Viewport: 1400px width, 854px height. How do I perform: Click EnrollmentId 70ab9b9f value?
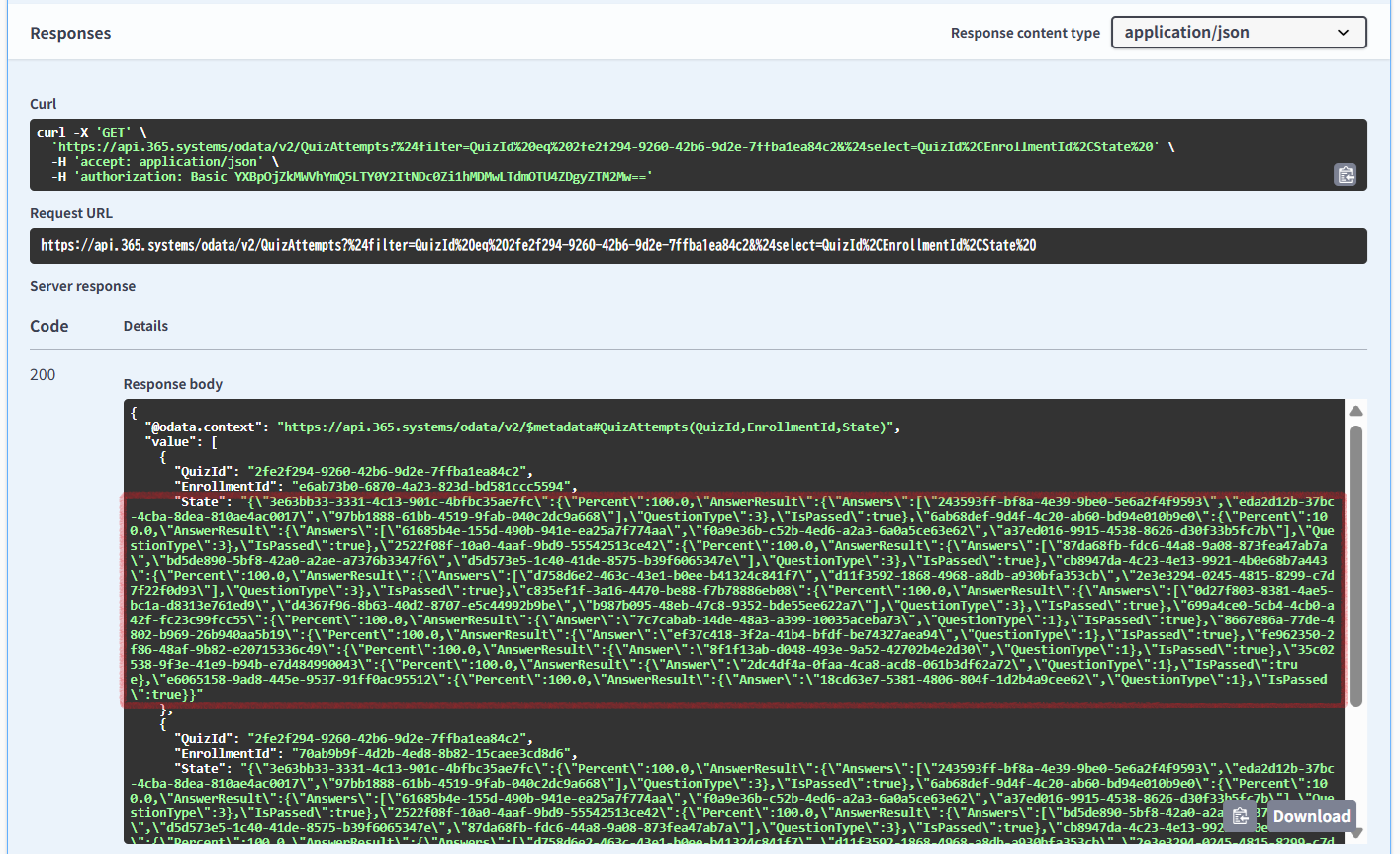tap(431, 754)
